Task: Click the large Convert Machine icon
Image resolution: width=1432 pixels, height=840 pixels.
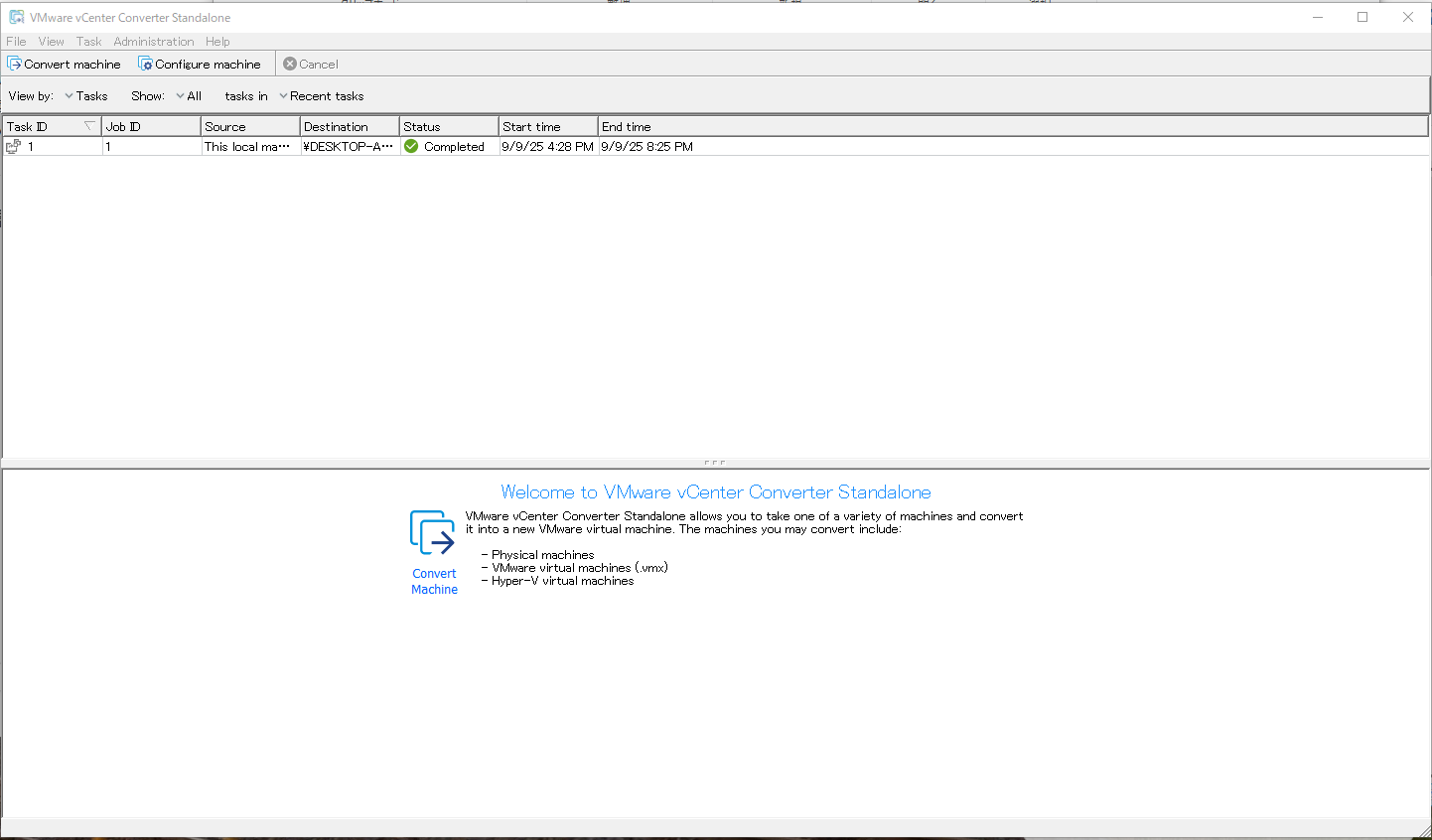Action: click(433, 533)
